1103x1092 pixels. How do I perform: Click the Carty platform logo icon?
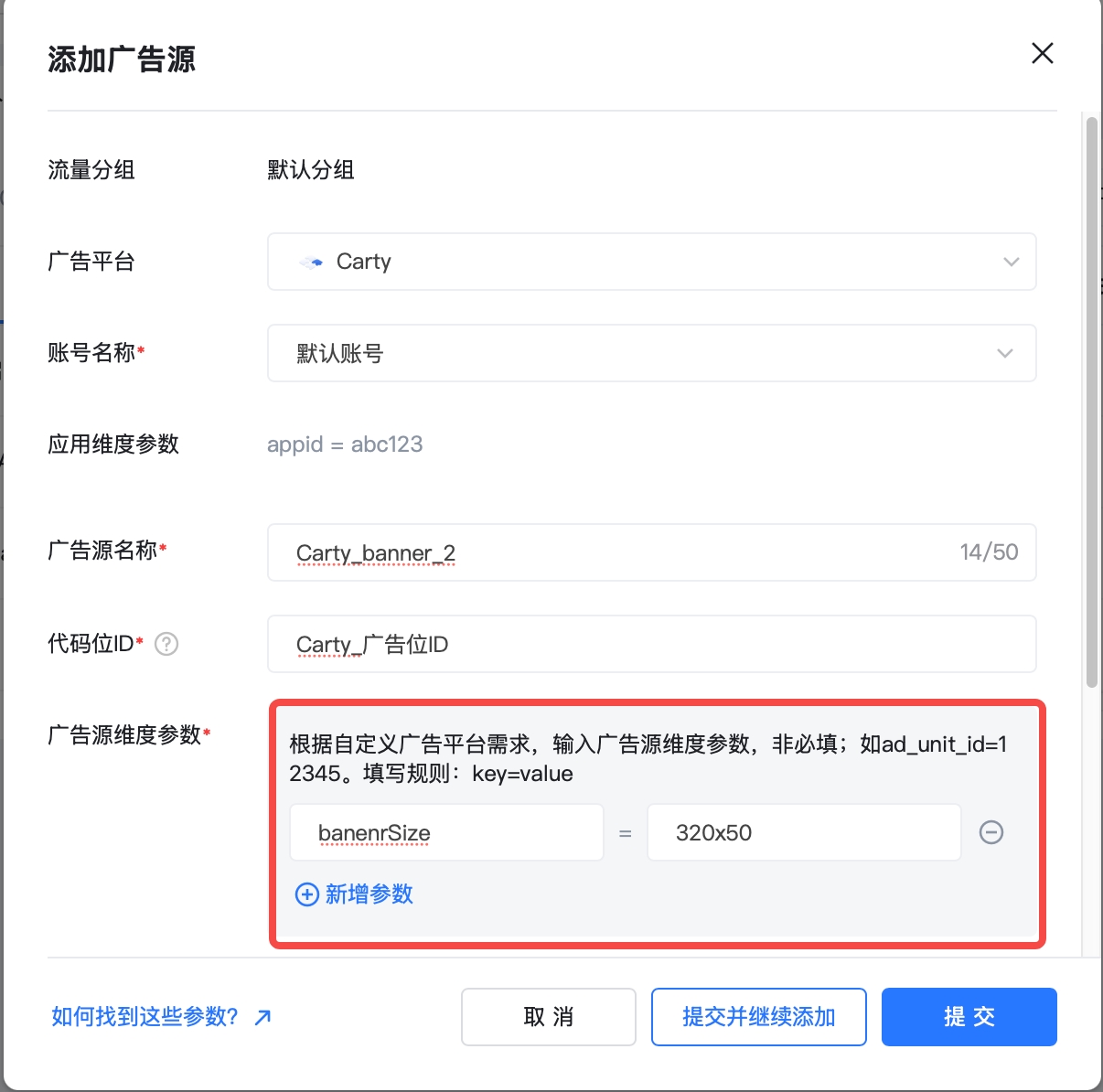click(x=310, y=262)
